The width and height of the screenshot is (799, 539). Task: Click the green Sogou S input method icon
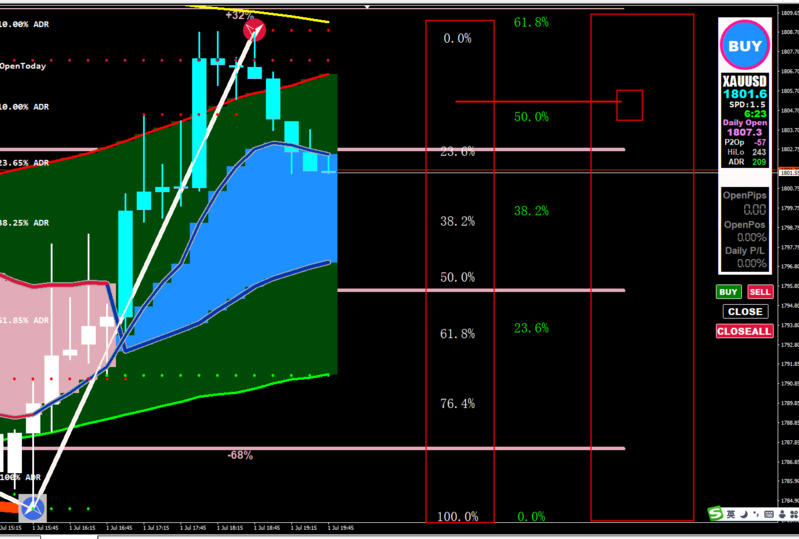[715, 514]
